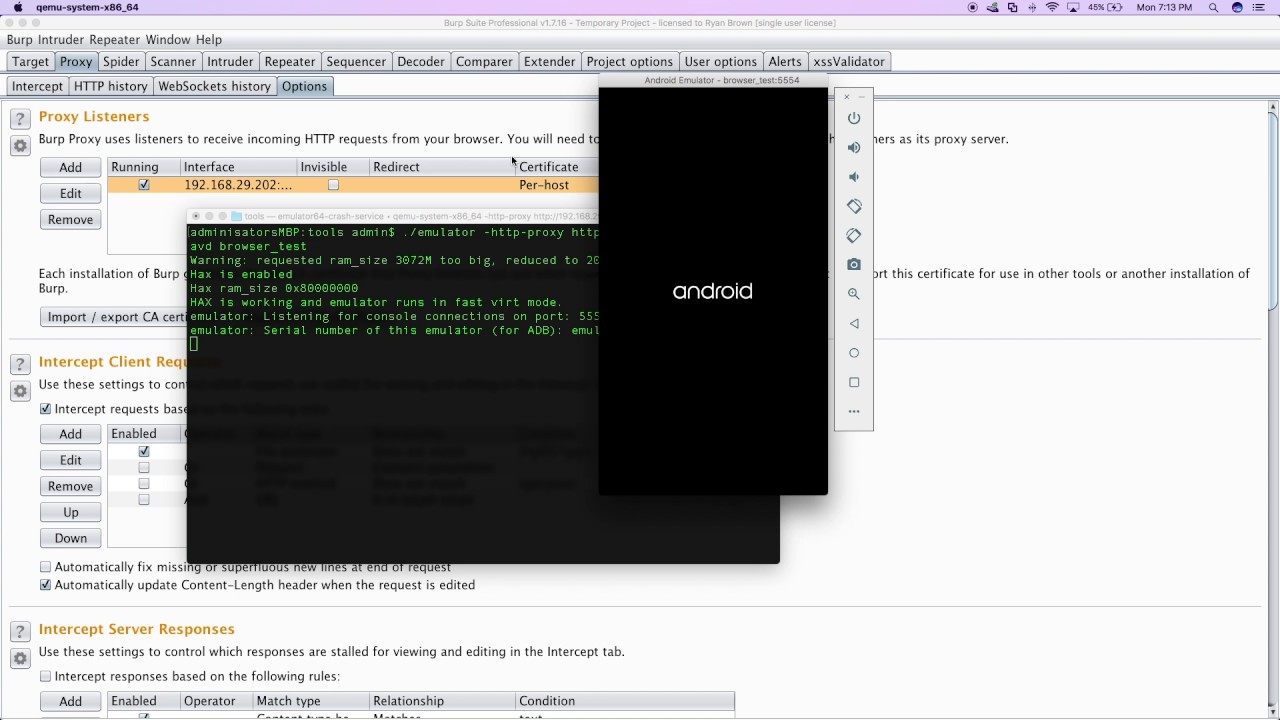1280x720 pixels.
Task: Switch to the HTTP history sub-tab
Action: [111, 86]
